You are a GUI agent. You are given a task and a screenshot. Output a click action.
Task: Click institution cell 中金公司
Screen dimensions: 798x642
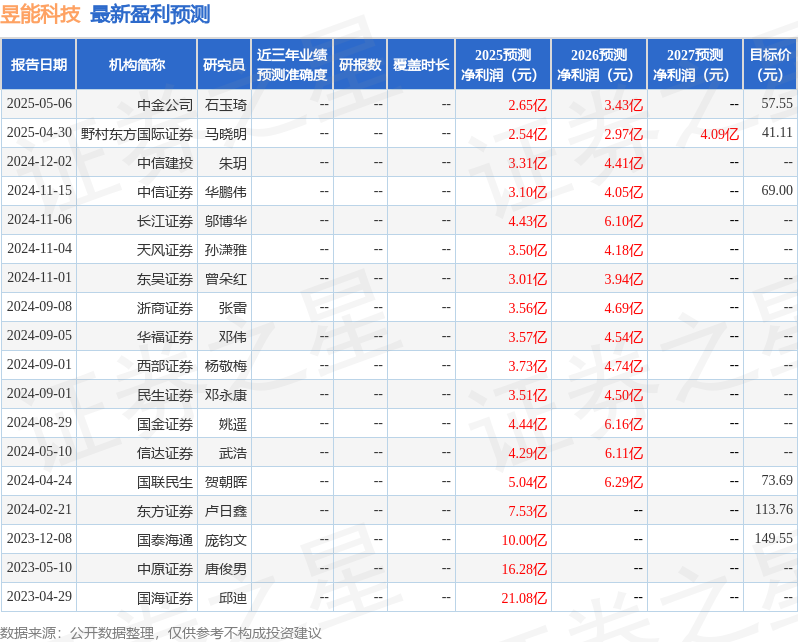[165, 105]
